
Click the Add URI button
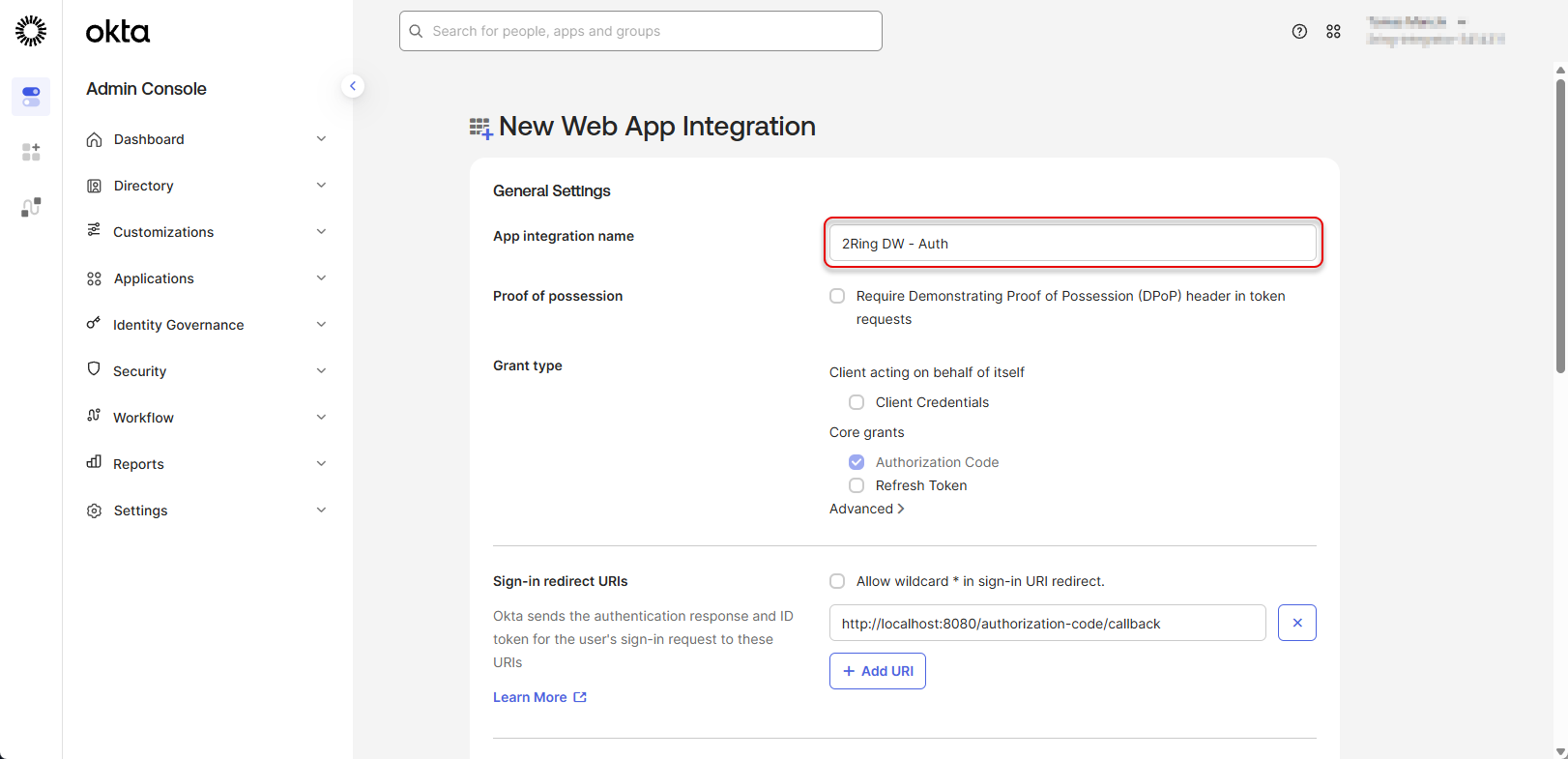coord(877,671)
